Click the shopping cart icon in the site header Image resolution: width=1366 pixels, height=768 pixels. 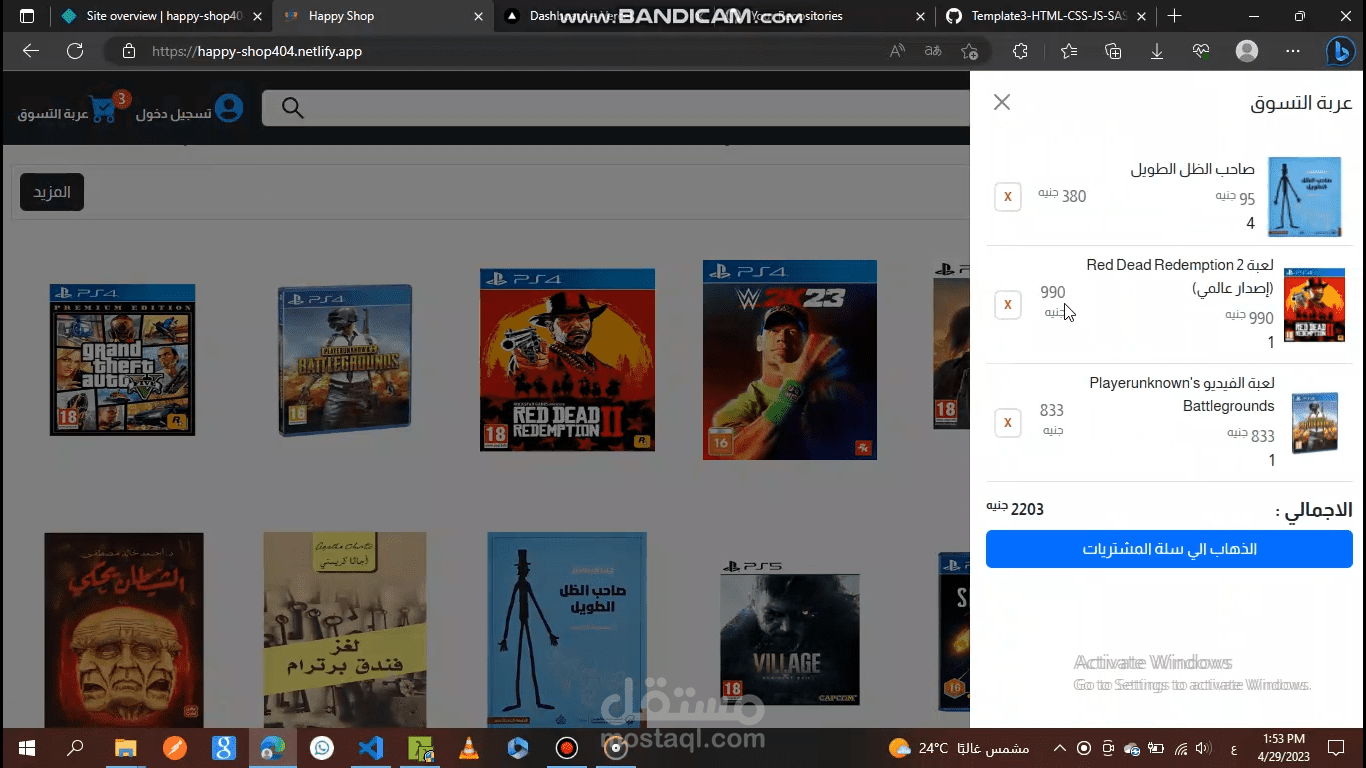point(103,109)
